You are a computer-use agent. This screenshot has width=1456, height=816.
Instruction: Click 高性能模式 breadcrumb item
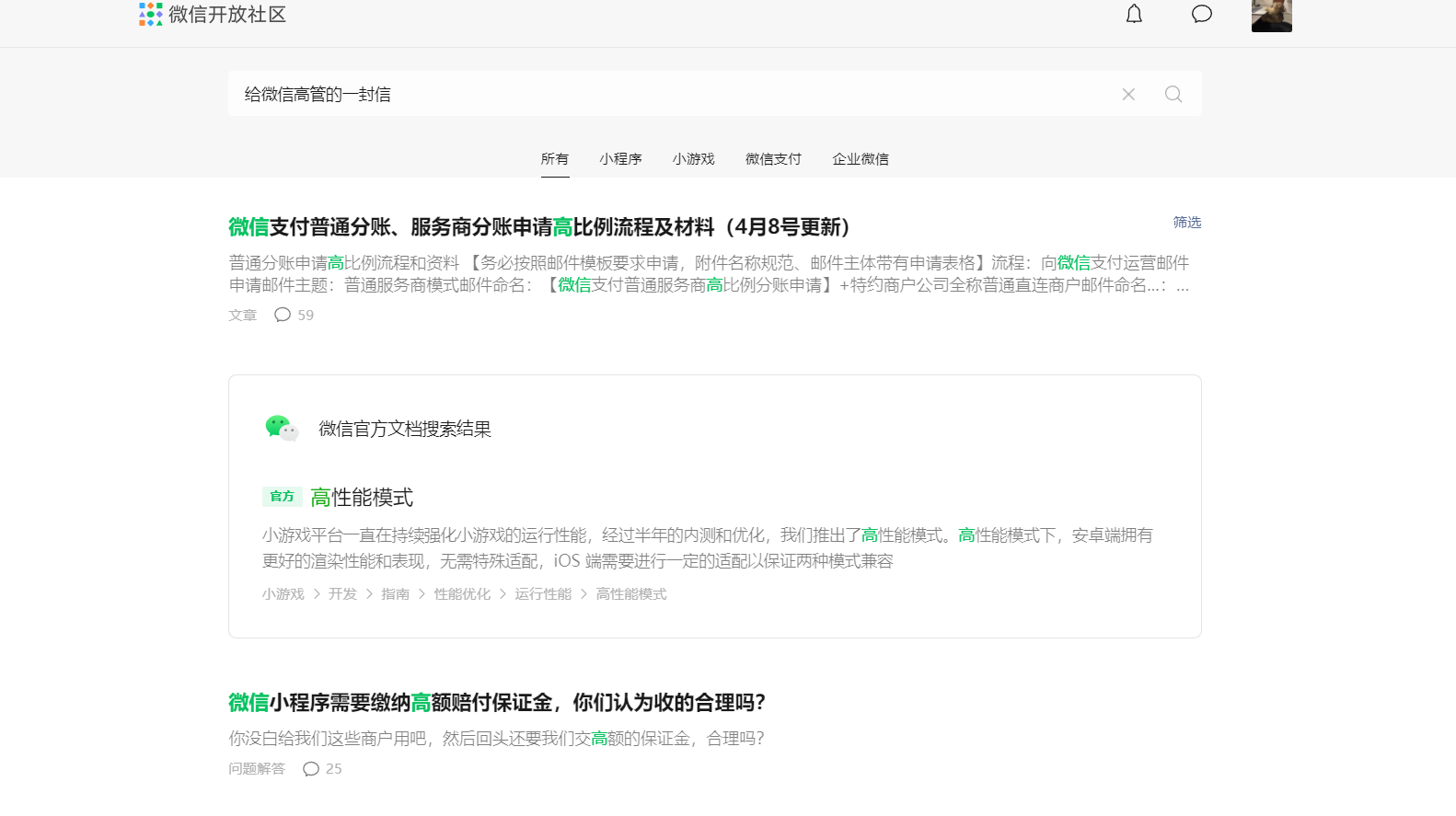click(631, 594)
